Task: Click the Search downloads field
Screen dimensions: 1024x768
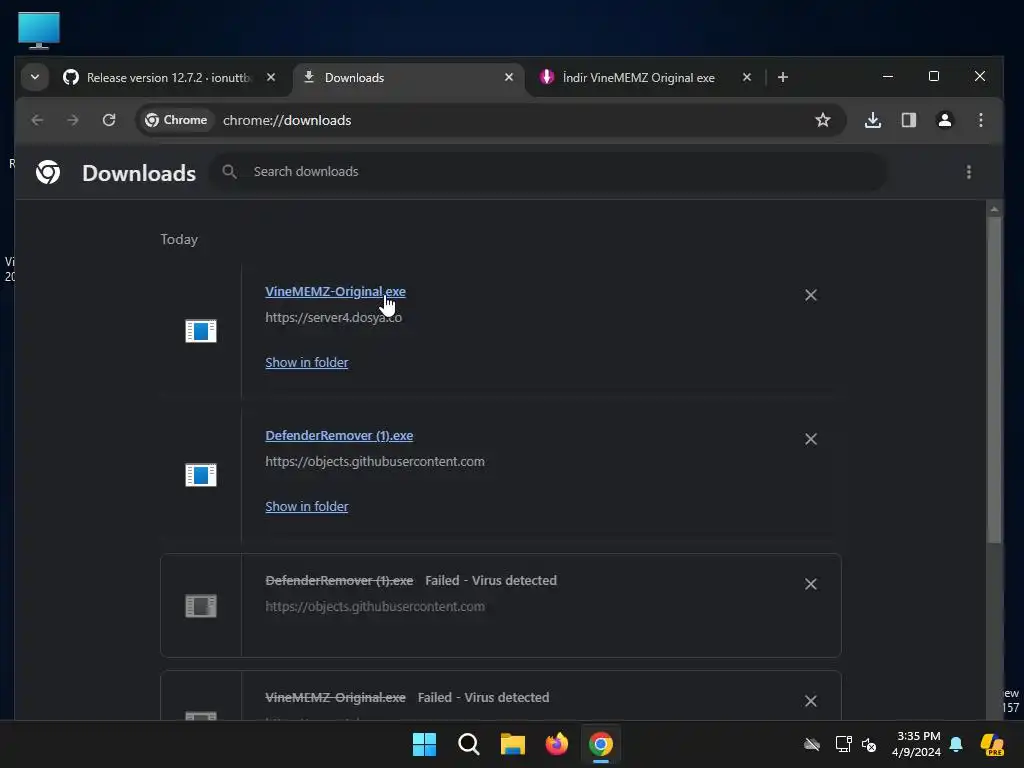Action: click(549, 172)
